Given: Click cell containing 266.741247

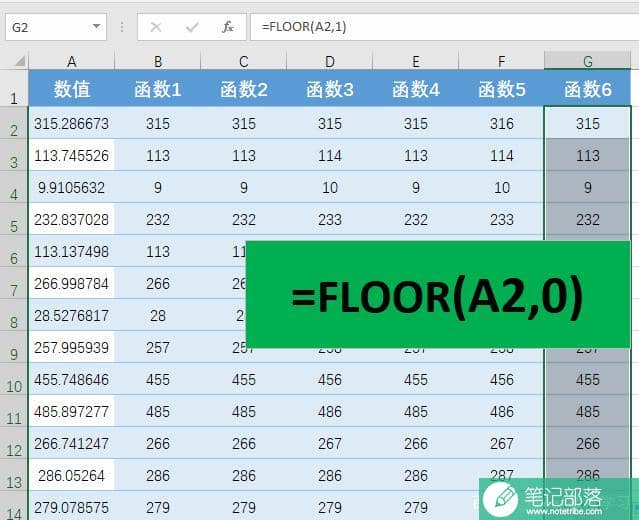Looking at the screenshot, I should [72, 443].
